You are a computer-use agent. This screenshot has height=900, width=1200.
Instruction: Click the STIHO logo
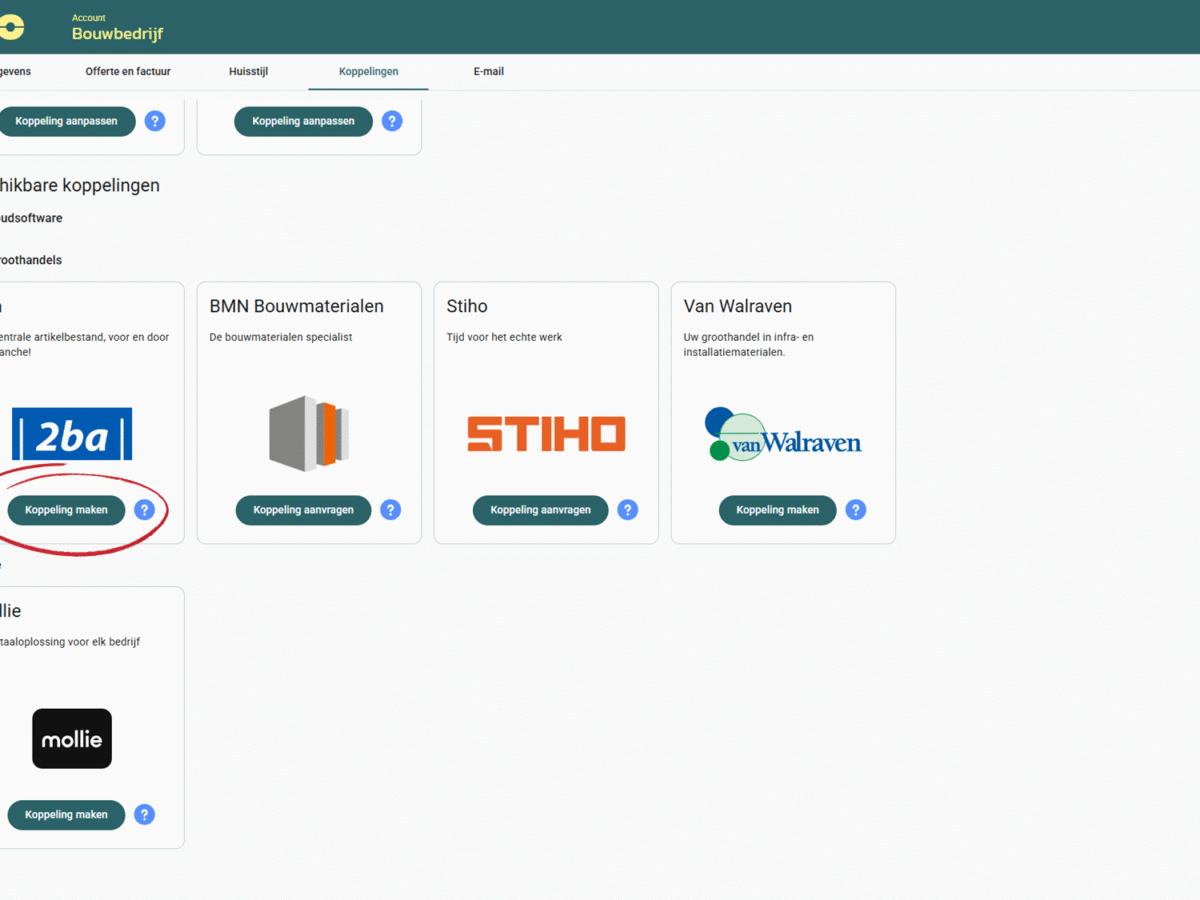[545, 433]
